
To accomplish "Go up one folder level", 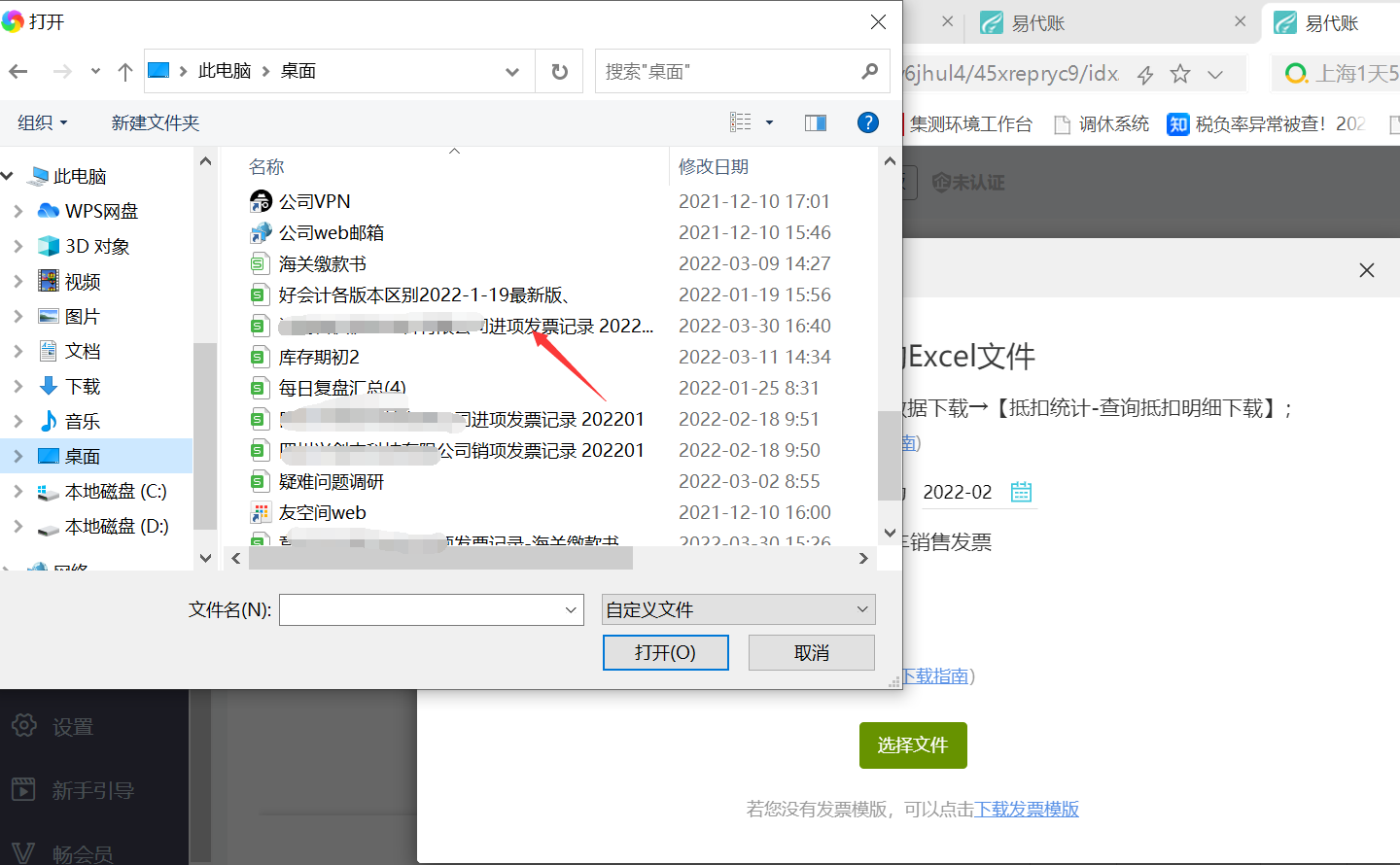I will pyautogui.click(x=124, y=71).
